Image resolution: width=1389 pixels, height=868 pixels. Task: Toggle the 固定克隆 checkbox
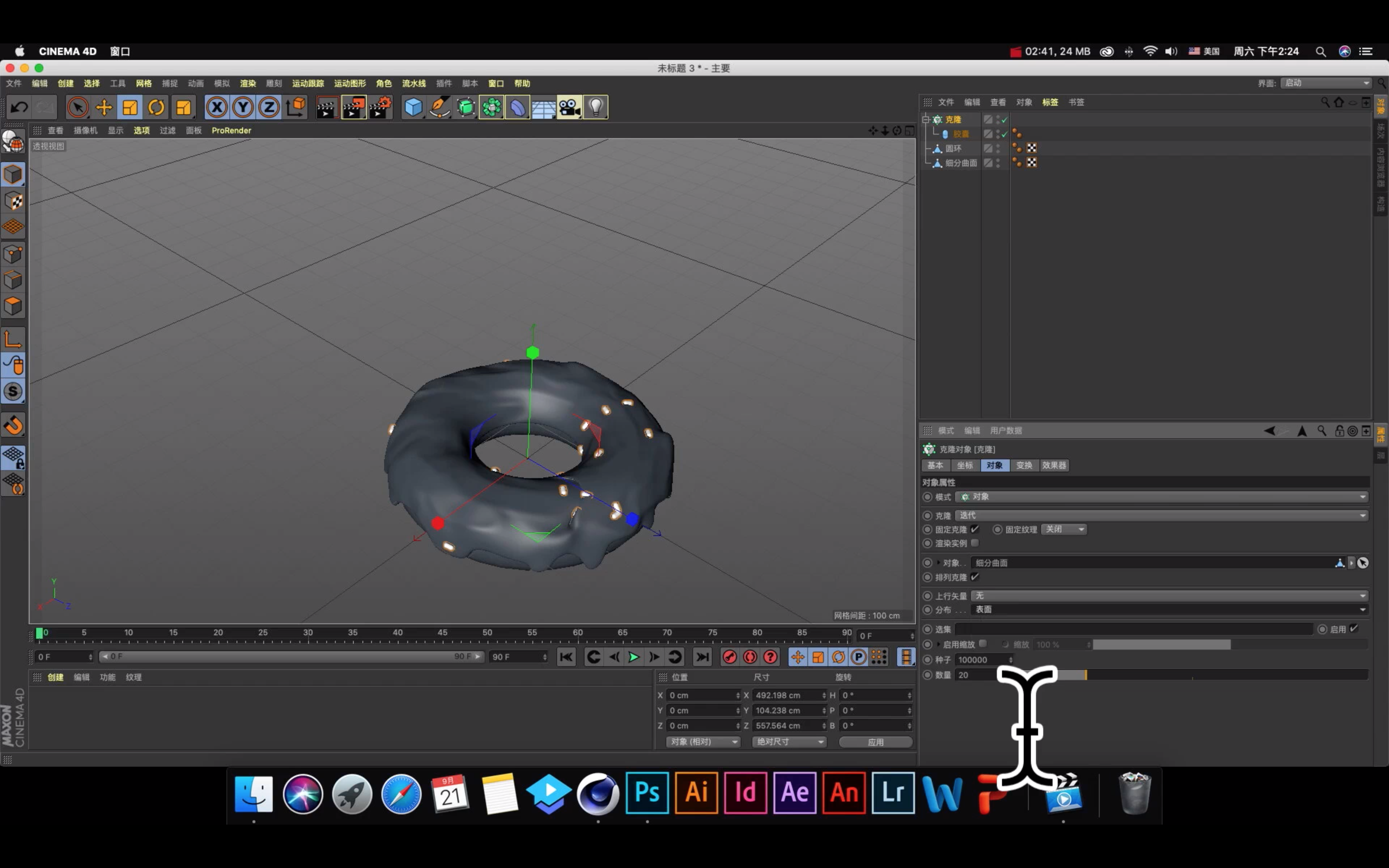(x=975, y=529)
